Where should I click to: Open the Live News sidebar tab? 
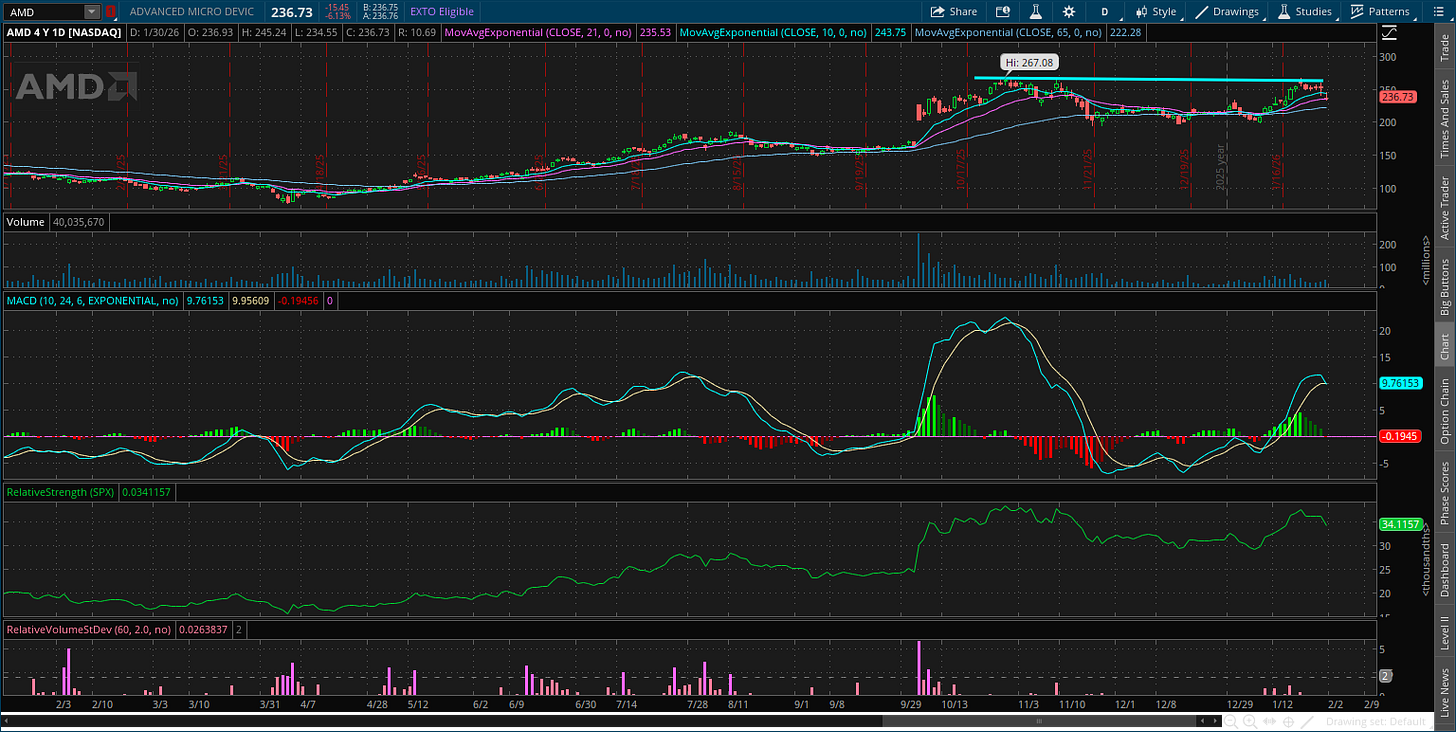coord(1444,691)
